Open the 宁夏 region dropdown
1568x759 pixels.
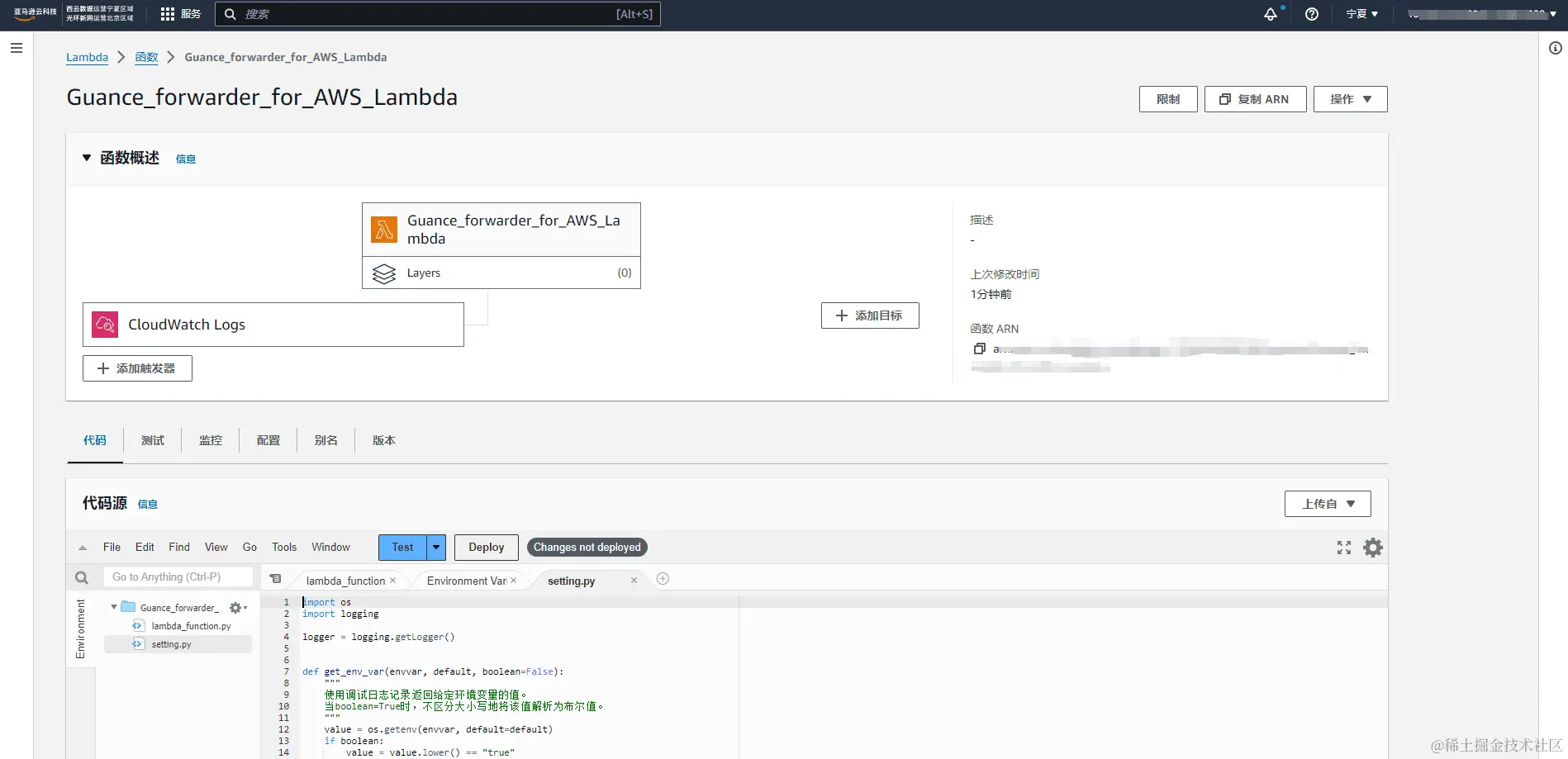[x=1361, y=14]
